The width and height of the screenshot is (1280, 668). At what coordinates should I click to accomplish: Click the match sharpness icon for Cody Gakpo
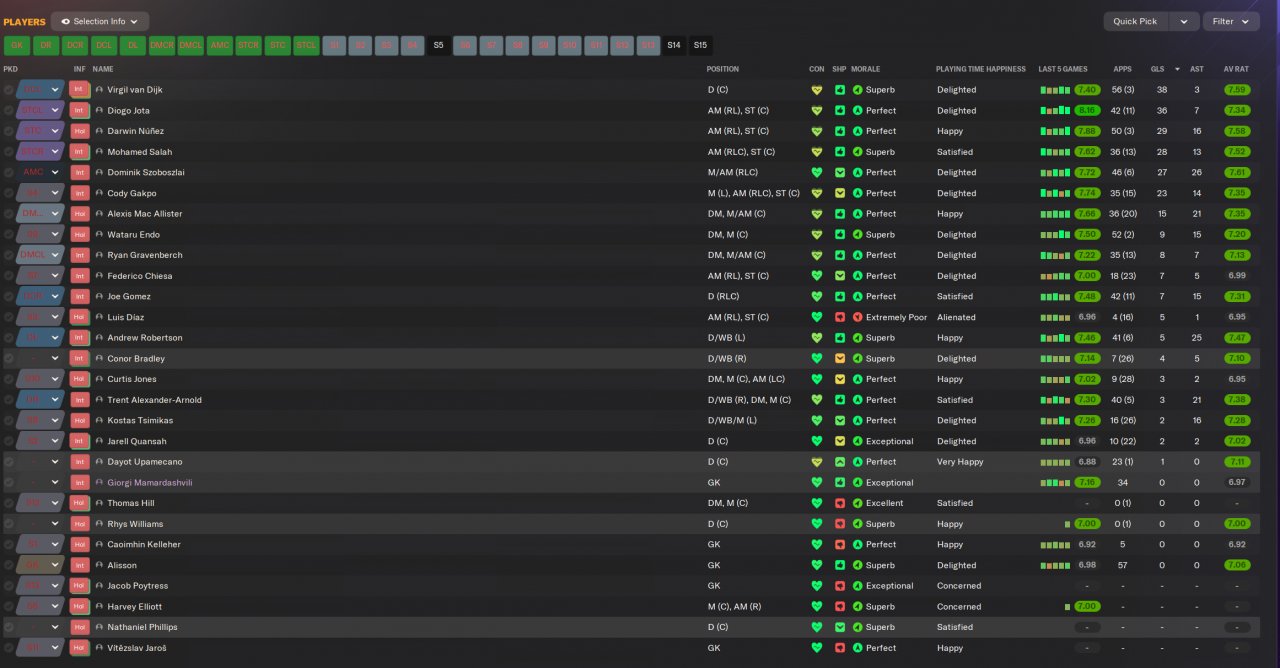pyautogui.click(x=840, y=193)
